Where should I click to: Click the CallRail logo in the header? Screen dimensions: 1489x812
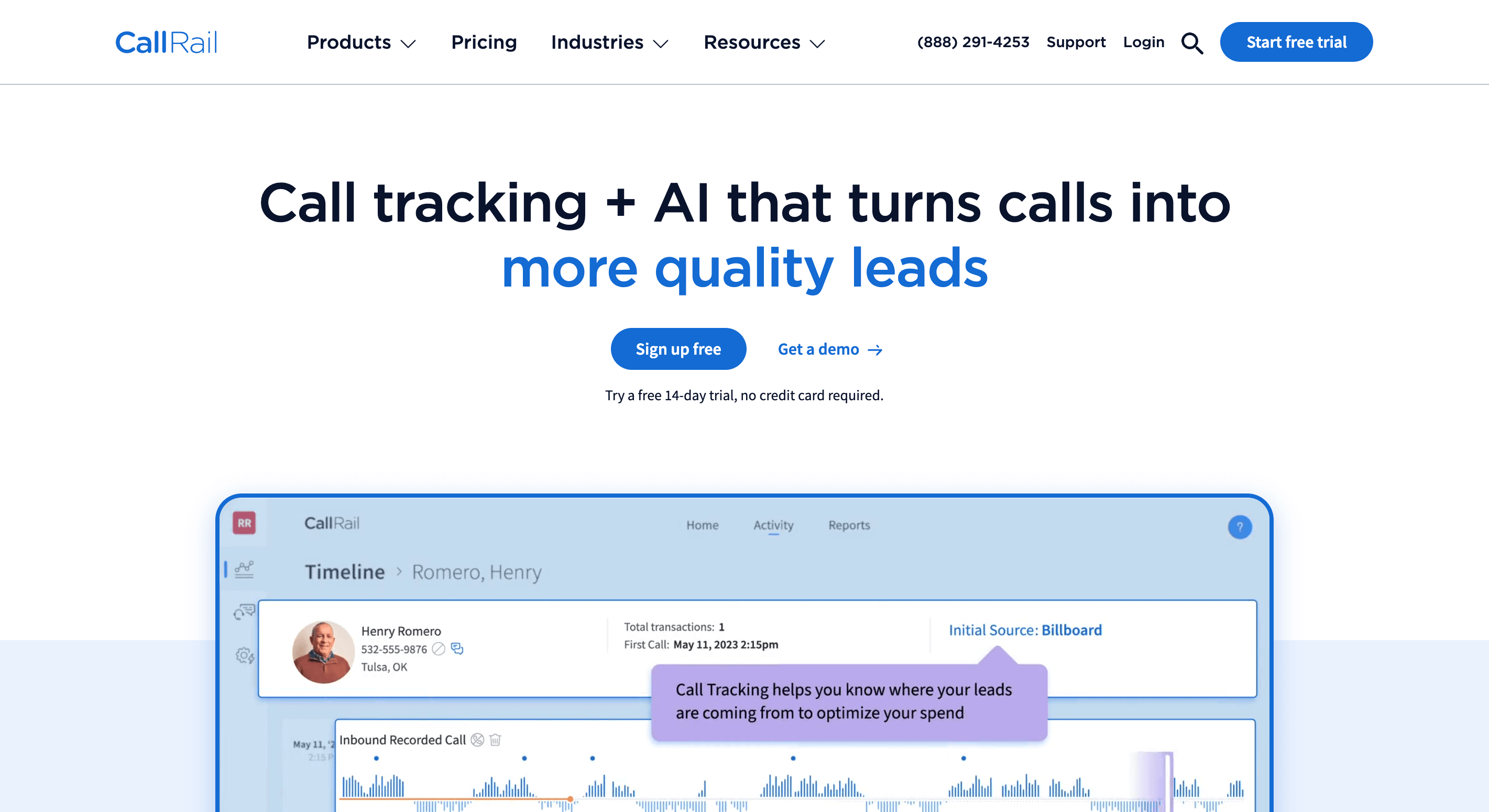point(166,42)
